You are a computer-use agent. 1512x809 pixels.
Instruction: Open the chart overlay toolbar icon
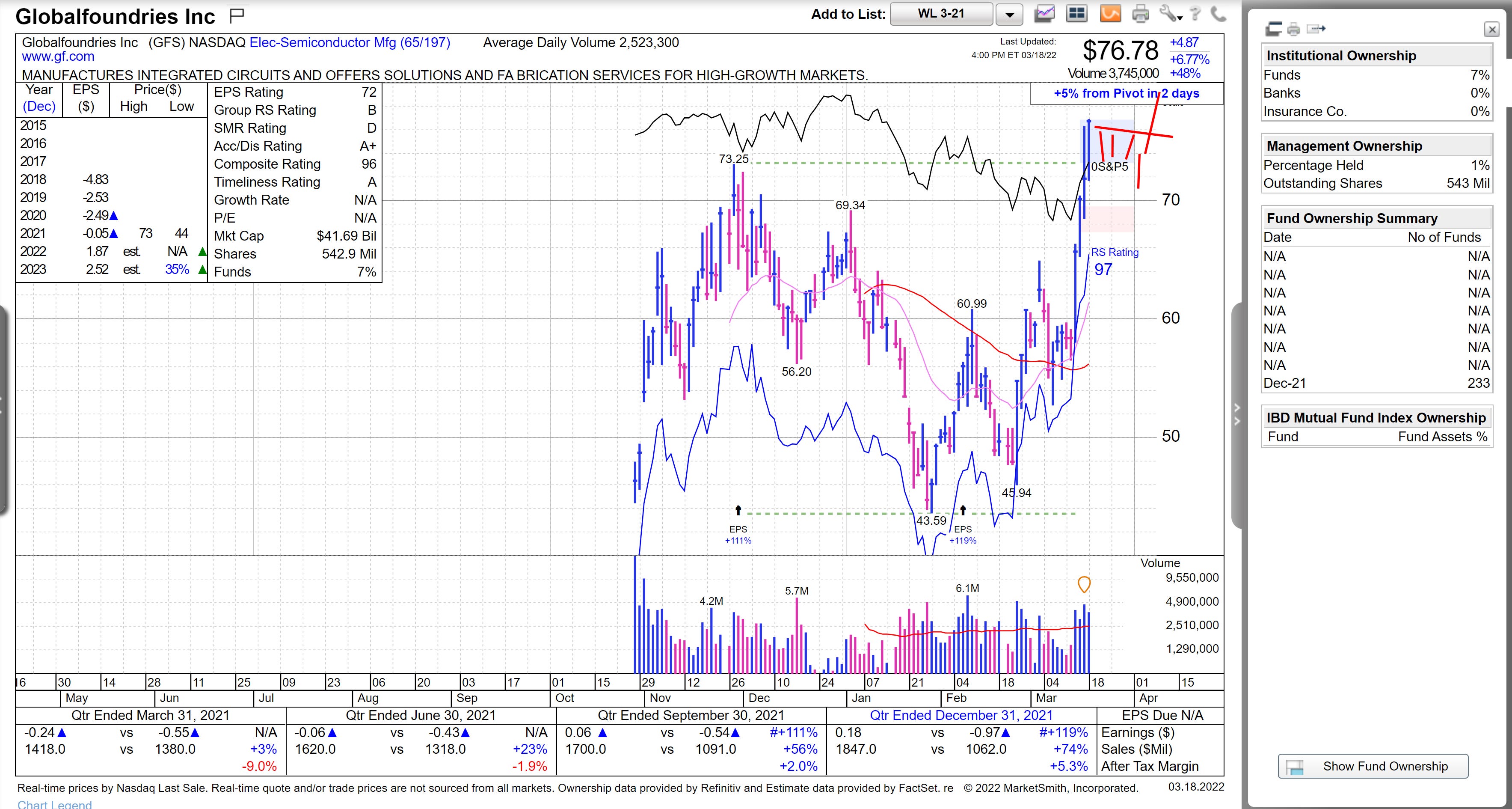[x=1044, y=14]
